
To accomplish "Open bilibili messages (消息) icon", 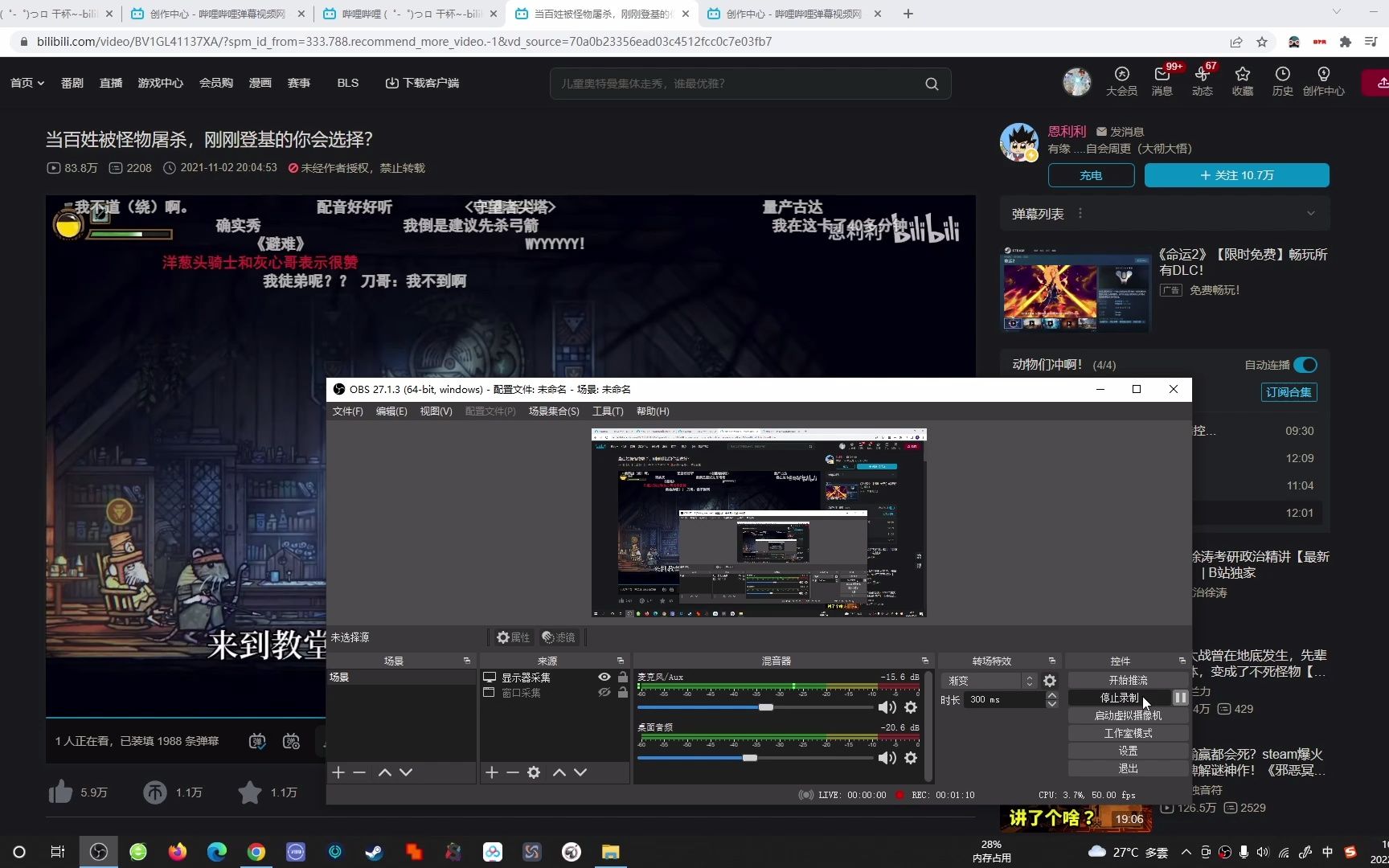I will point(1162,81).
